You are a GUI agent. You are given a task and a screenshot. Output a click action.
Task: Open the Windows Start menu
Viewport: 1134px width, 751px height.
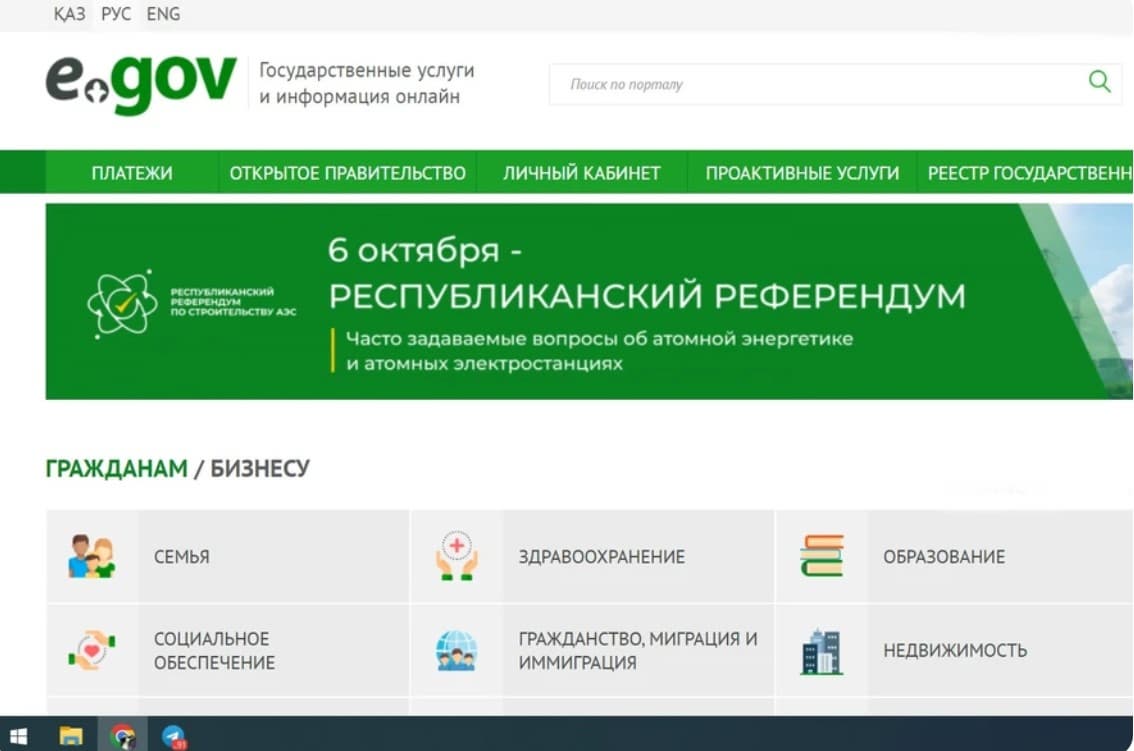click(19, 737)
